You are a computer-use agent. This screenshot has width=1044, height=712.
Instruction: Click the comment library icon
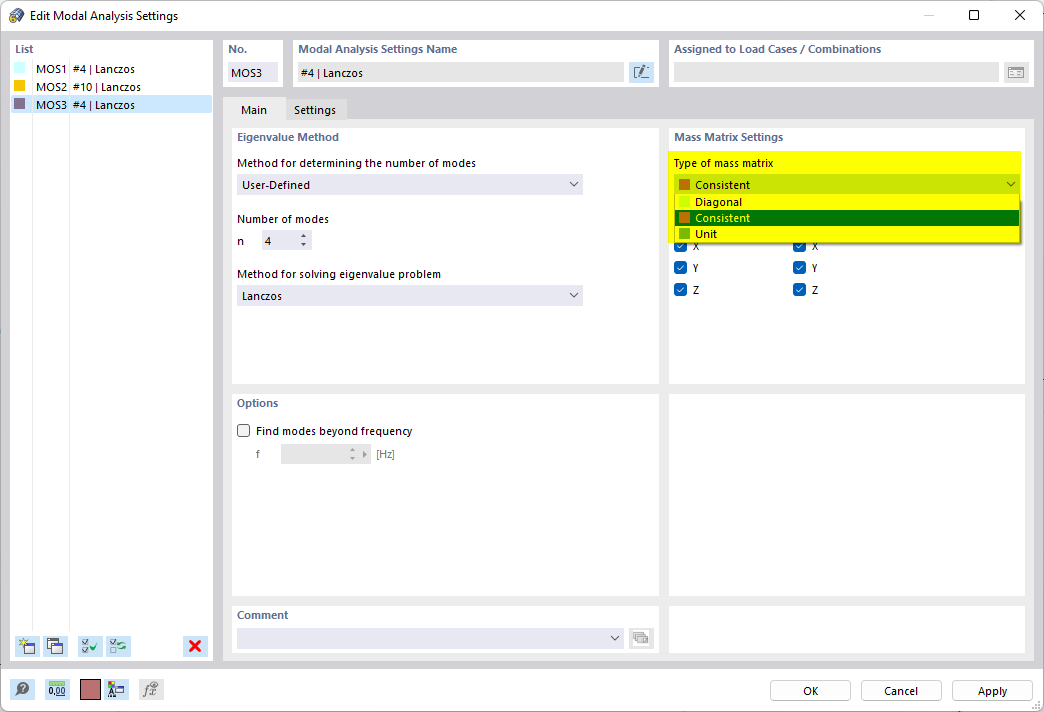click(641, 638)
